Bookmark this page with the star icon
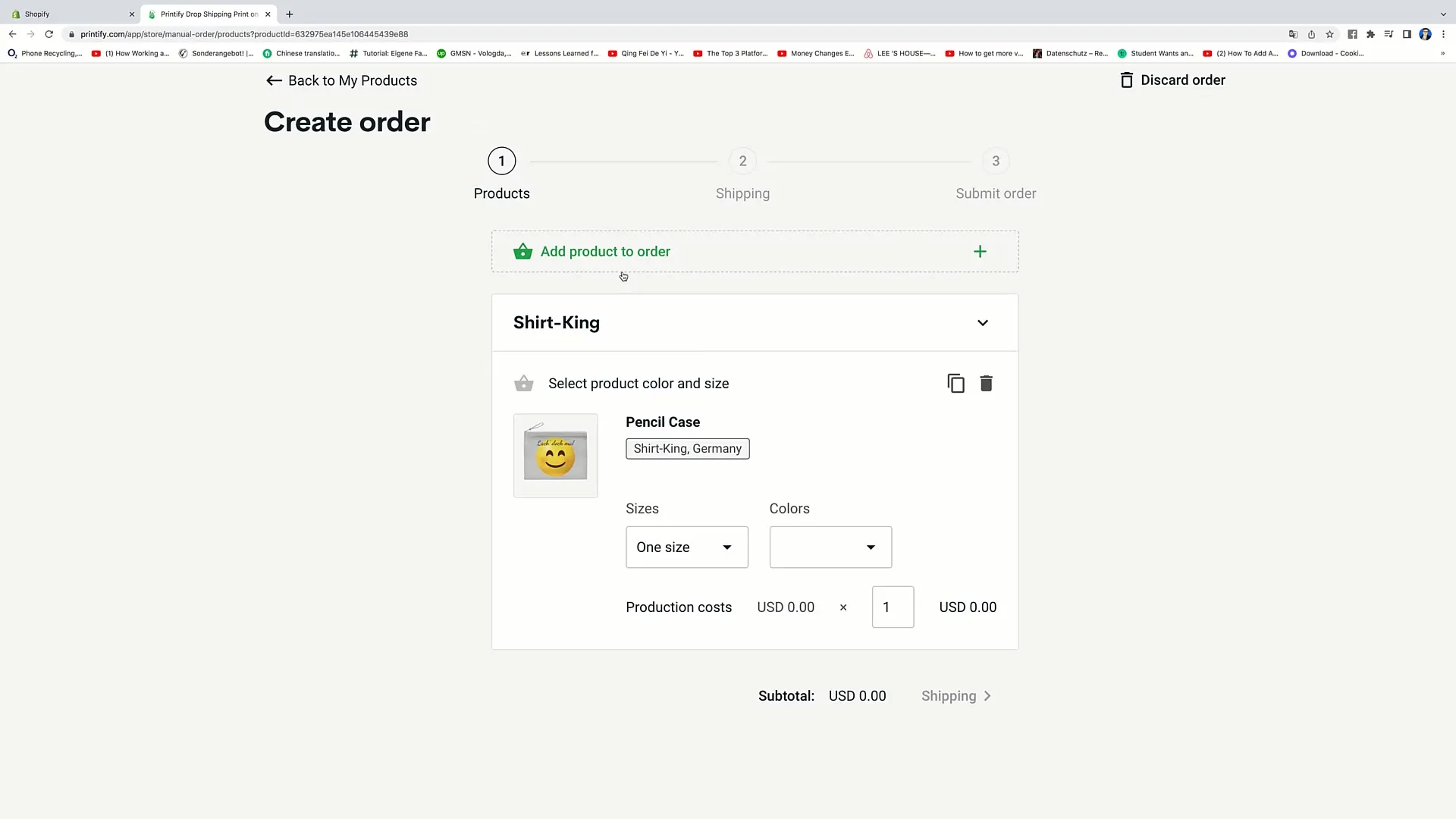Screen dimensions: 1456x819 point(1329,34)
